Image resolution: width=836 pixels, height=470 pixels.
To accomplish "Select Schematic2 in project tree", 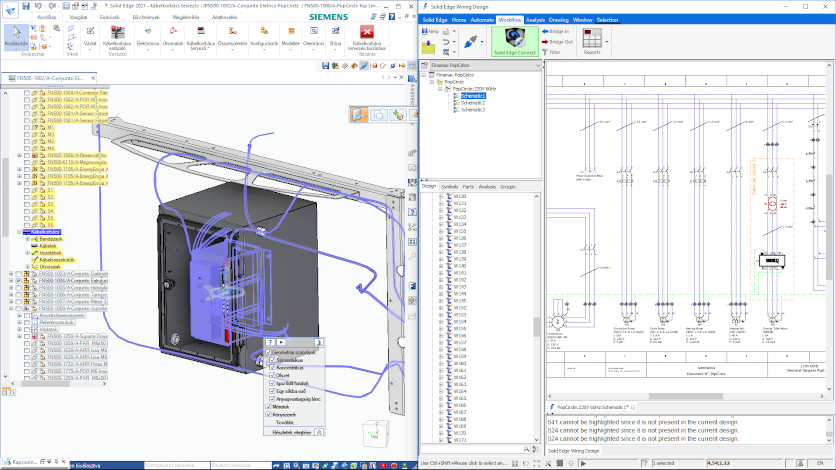I will pos(473,103).
